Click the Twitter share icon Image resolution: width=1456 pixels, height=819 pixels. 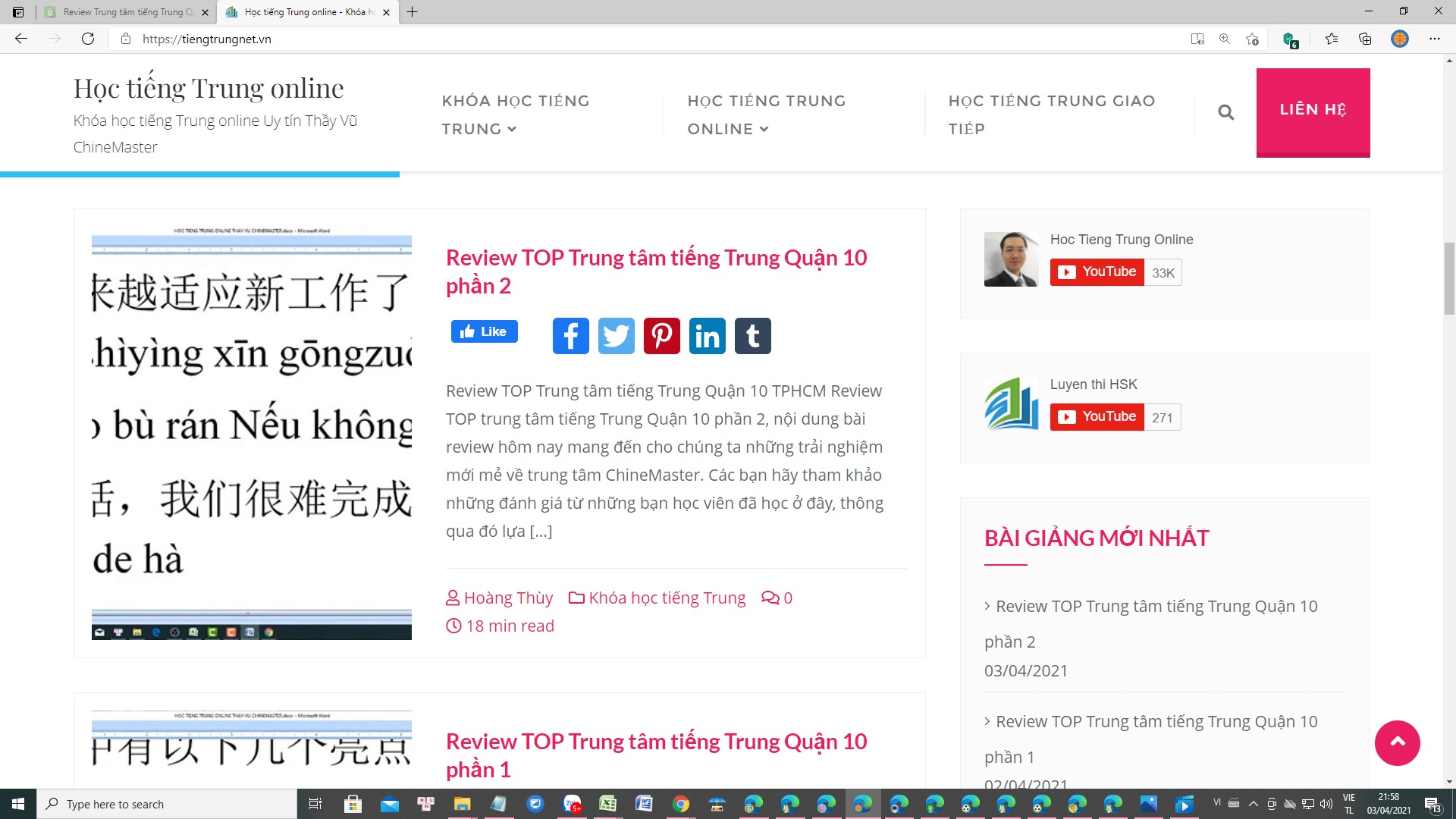pyautogui.click(x=616, y=336)
